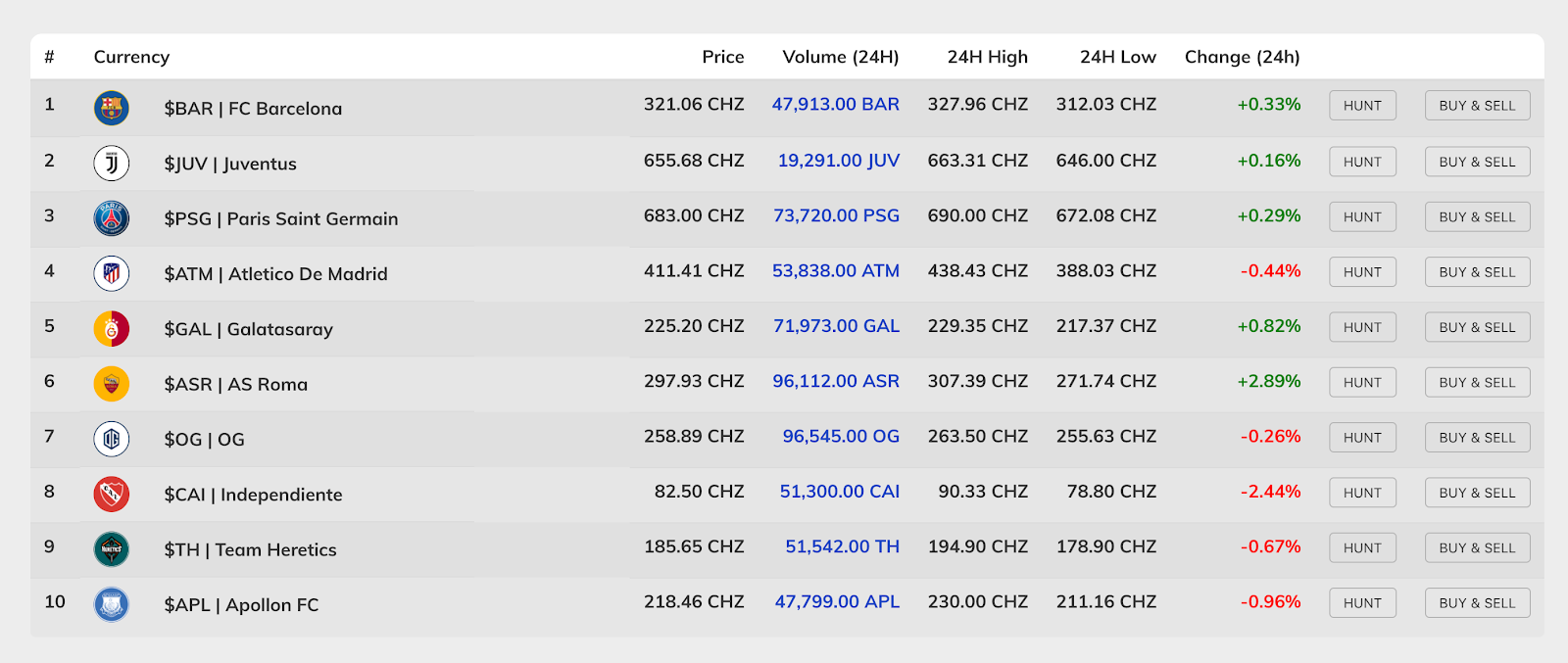Click the Apollon FC crest icon
The width and height of the screenshot is (1568, 663).
click(x=112, y=604)
